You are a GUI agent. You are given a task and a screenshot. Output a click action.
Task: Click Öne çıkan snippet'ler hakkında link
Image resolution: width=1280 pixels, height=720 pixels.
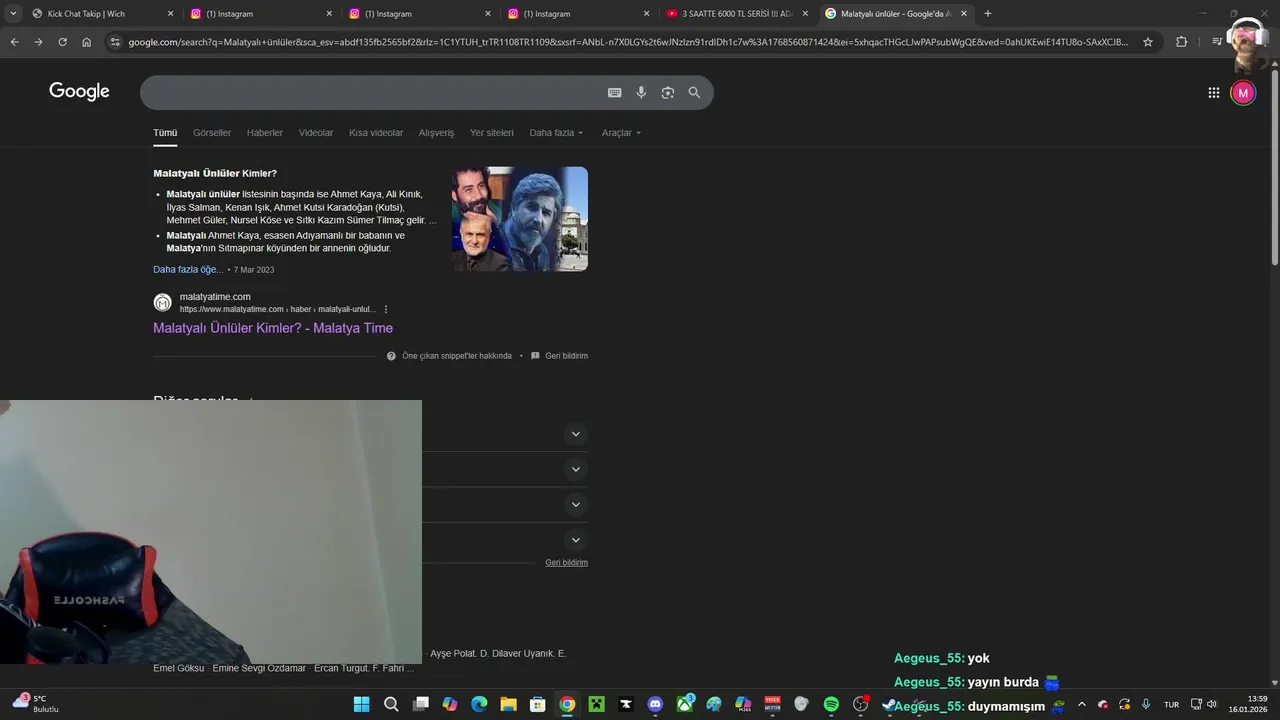point(457,356)
